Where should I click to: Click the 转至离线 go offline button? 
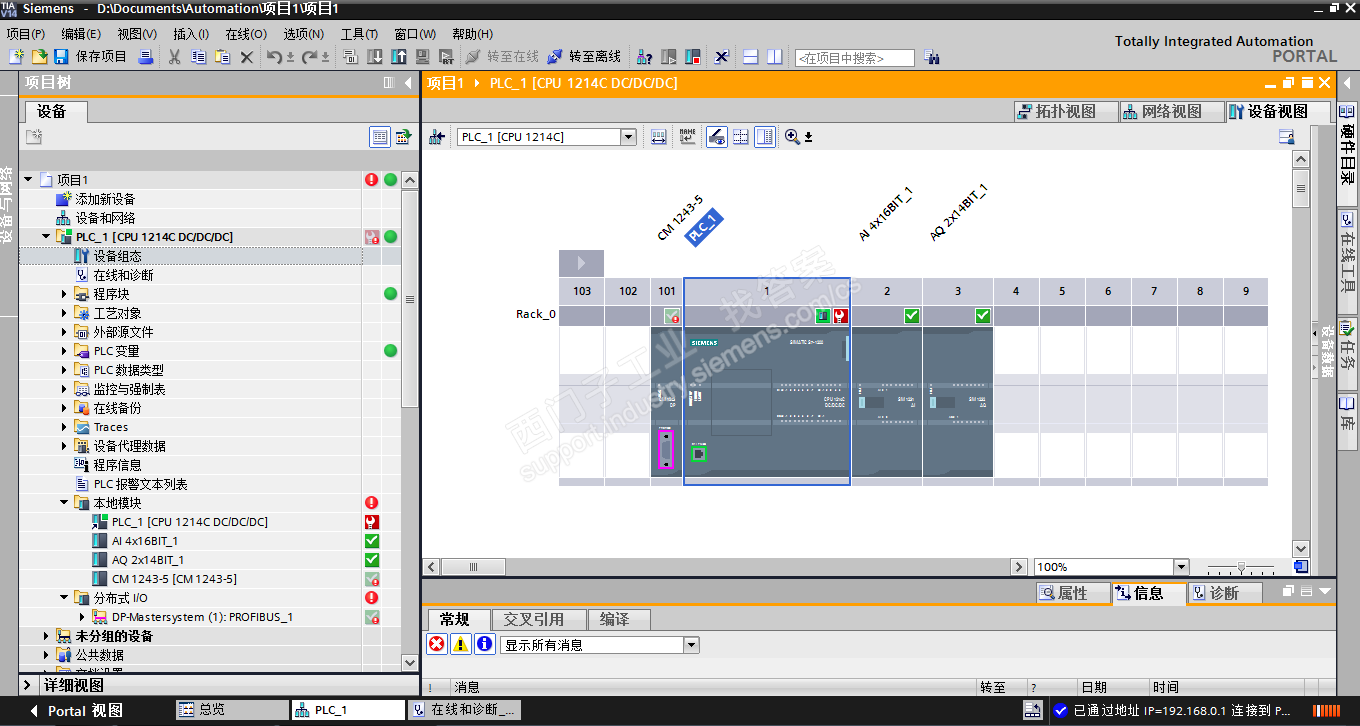(x=585, y=57)
